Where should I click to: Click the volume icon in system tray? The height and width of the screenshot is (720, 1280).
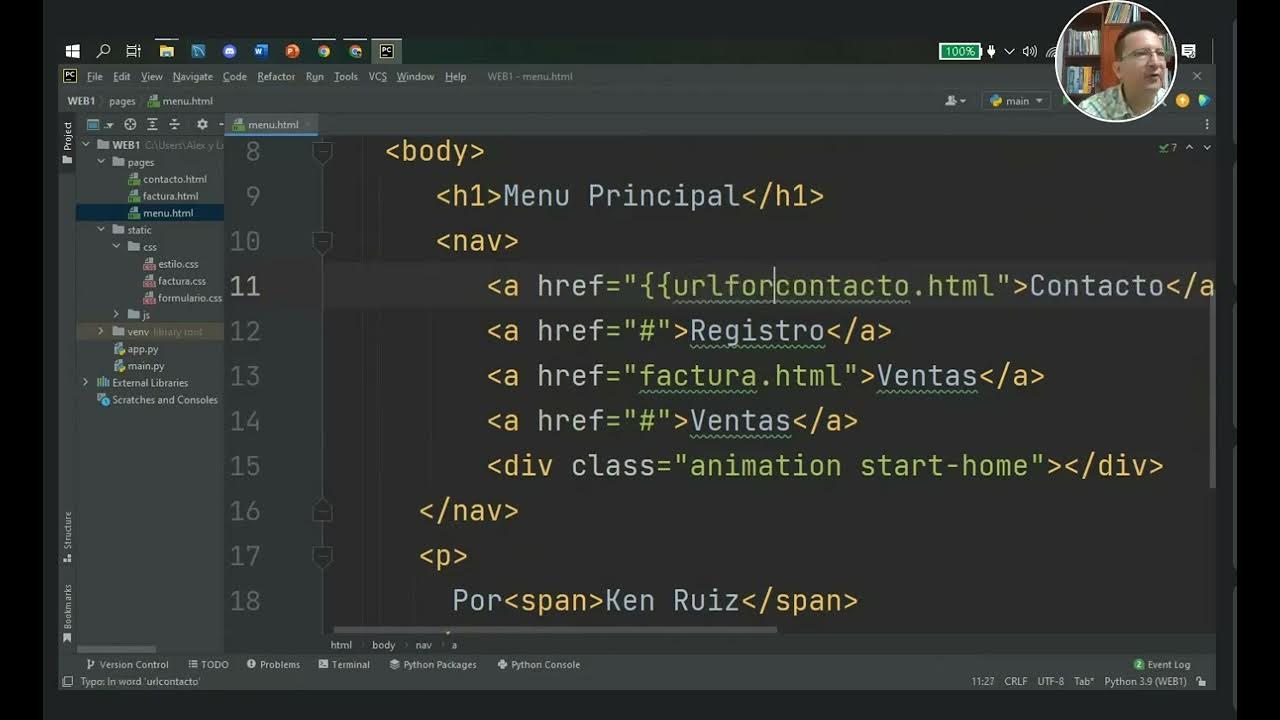1030,51
